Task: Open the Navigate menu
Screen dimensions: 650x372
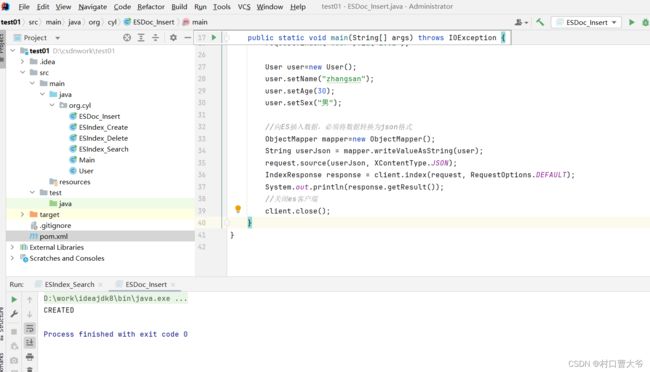Action: tap(92, 7)
